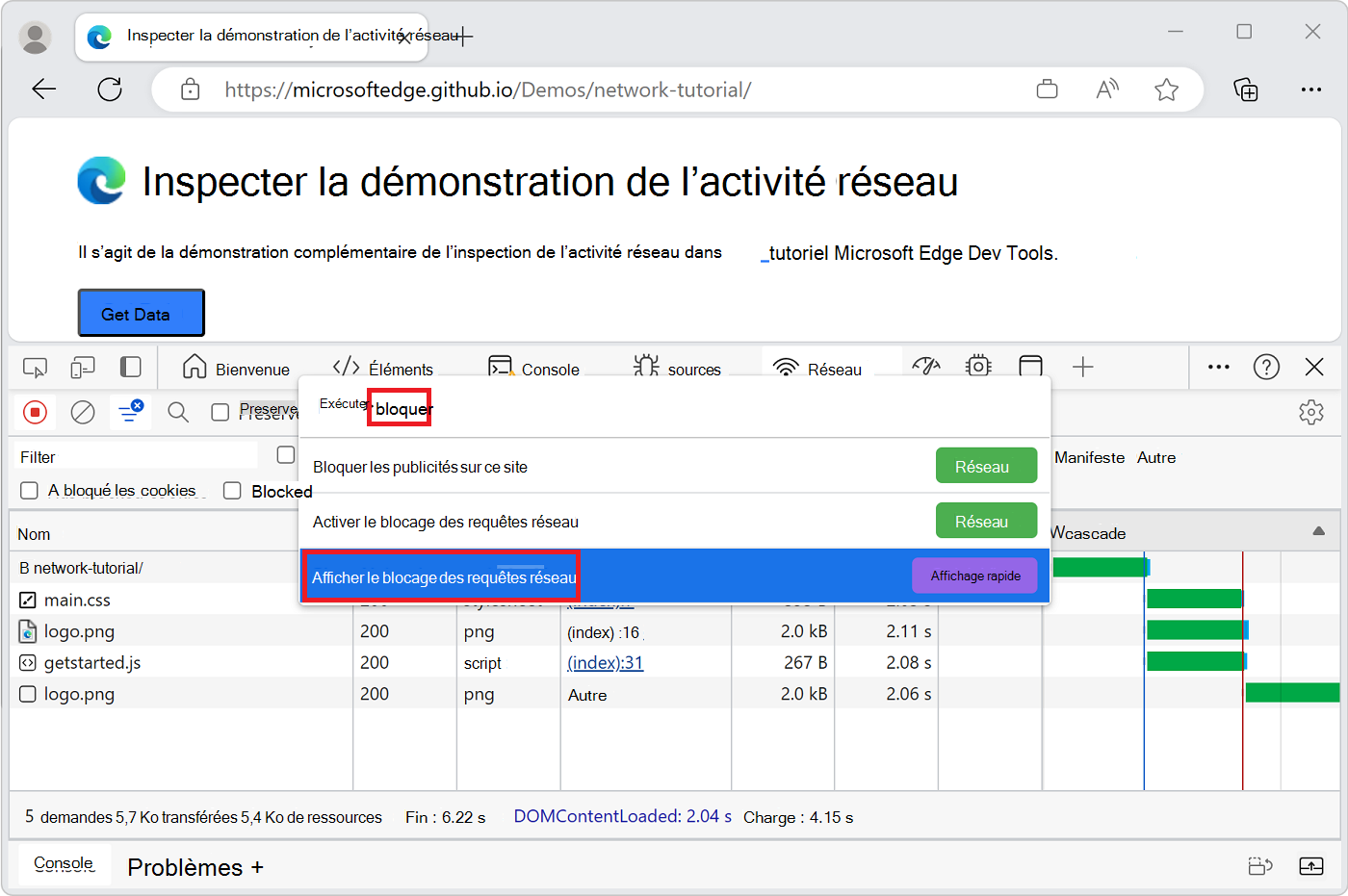This screenshot has height=896, width=1348.
Task: Check the Blocked requests checkbox
Action: coord(232,491)
